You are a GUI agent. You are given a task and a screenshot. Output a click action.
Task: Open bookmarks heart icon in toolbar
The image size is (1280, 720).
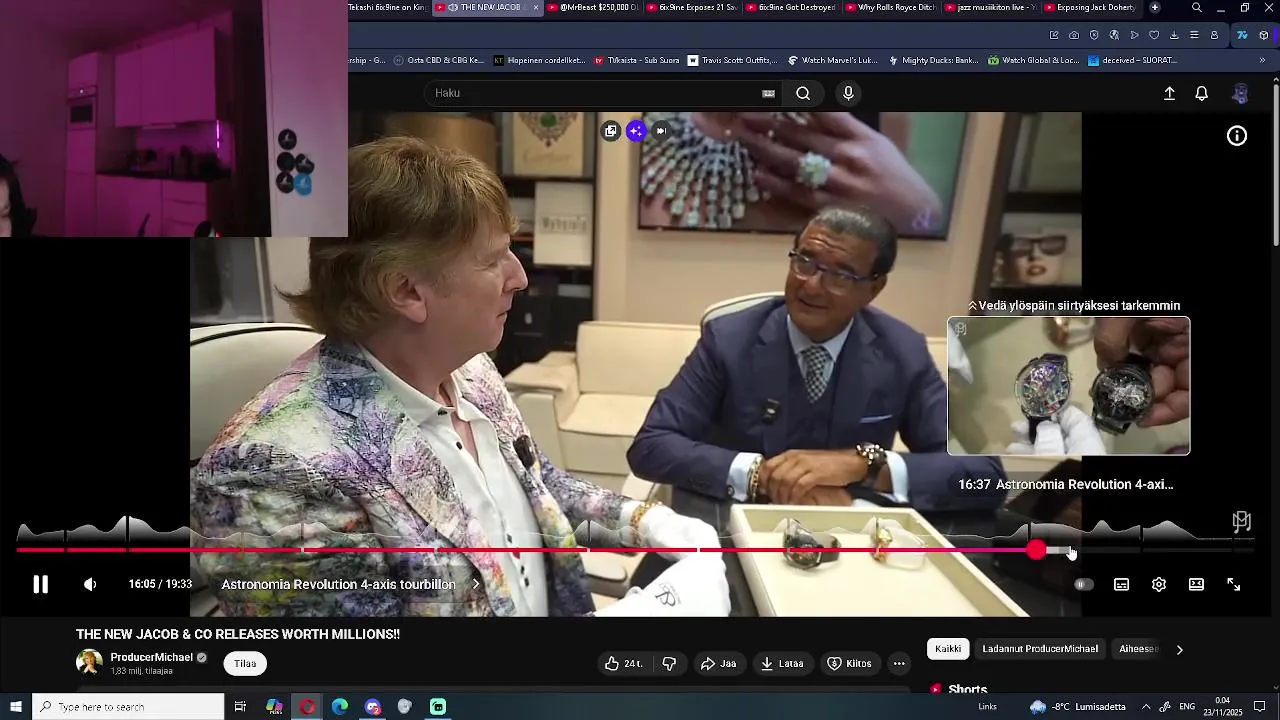pos(1154,35)
